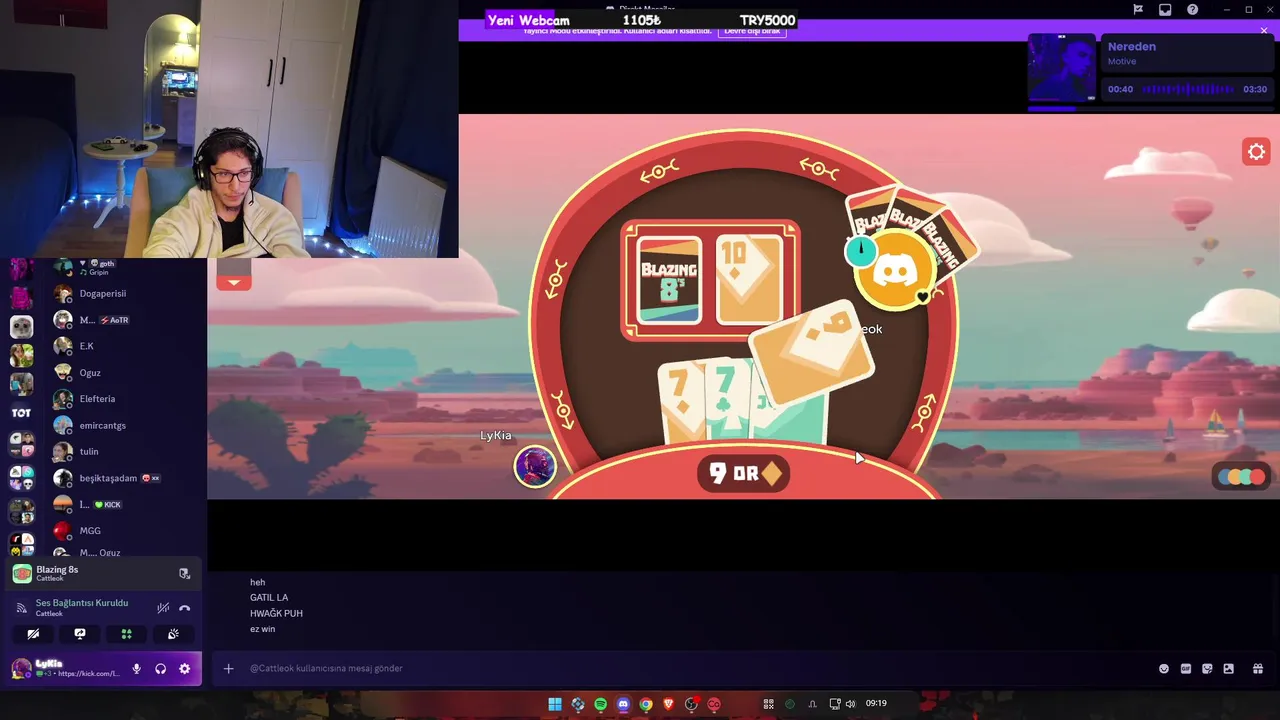Open Spotify from the taskbar
Viewport: 1280px width, 720px height.
[600, 704]
